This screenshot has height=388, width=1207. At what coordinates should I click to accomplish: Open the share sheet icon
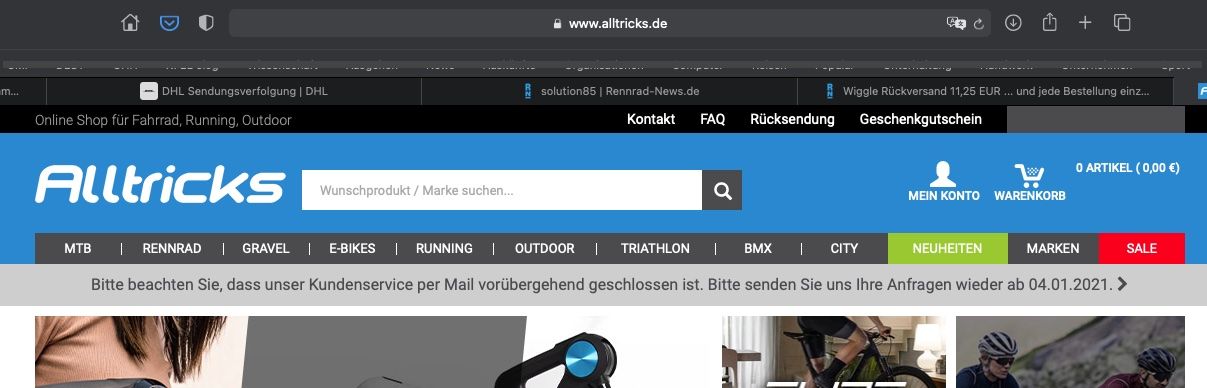coord(1050,22)
